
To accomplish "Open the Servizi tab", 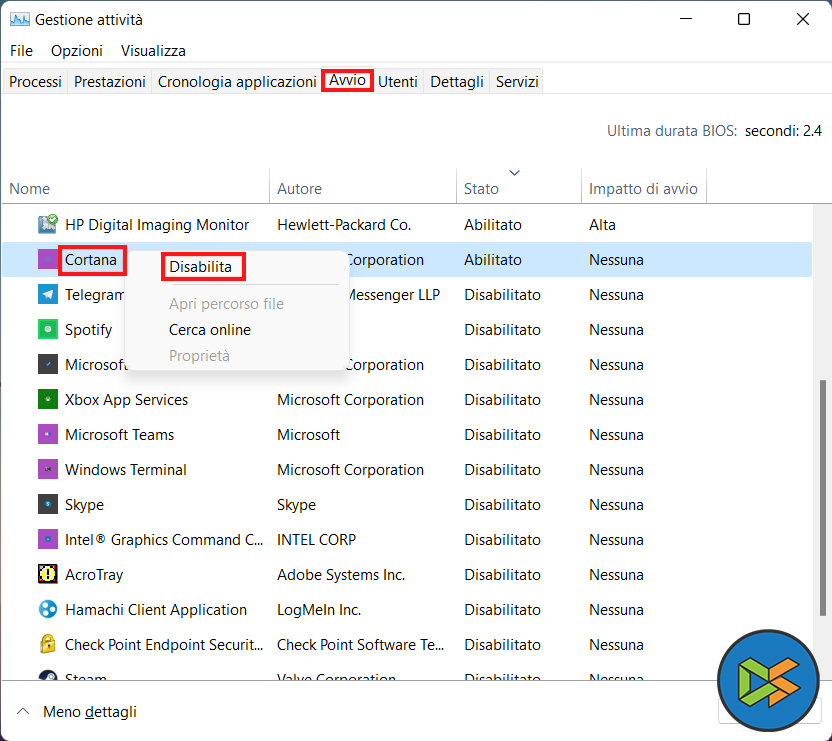I will 517,82.
